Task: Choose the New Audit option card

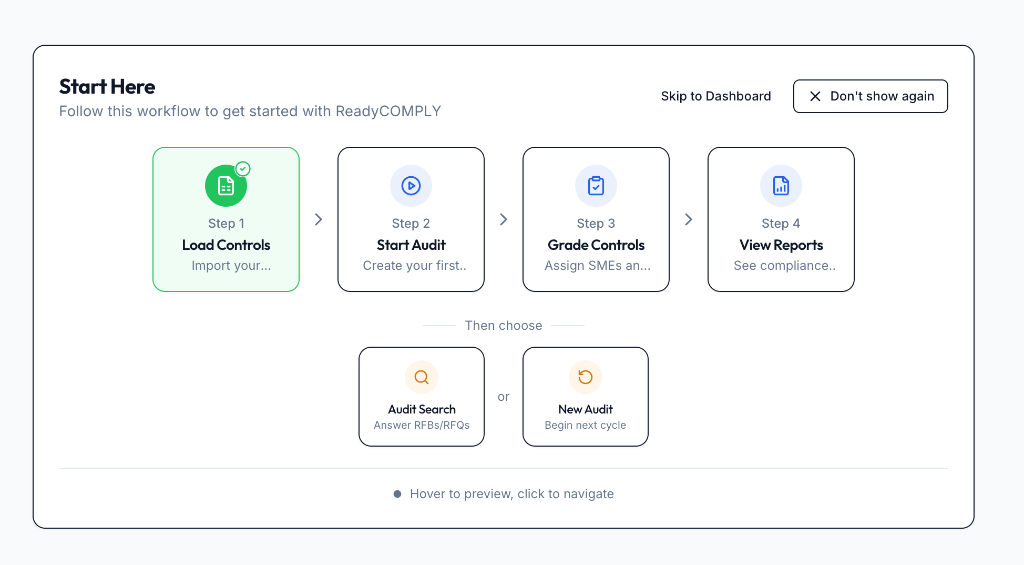Action: click(586, 396)
